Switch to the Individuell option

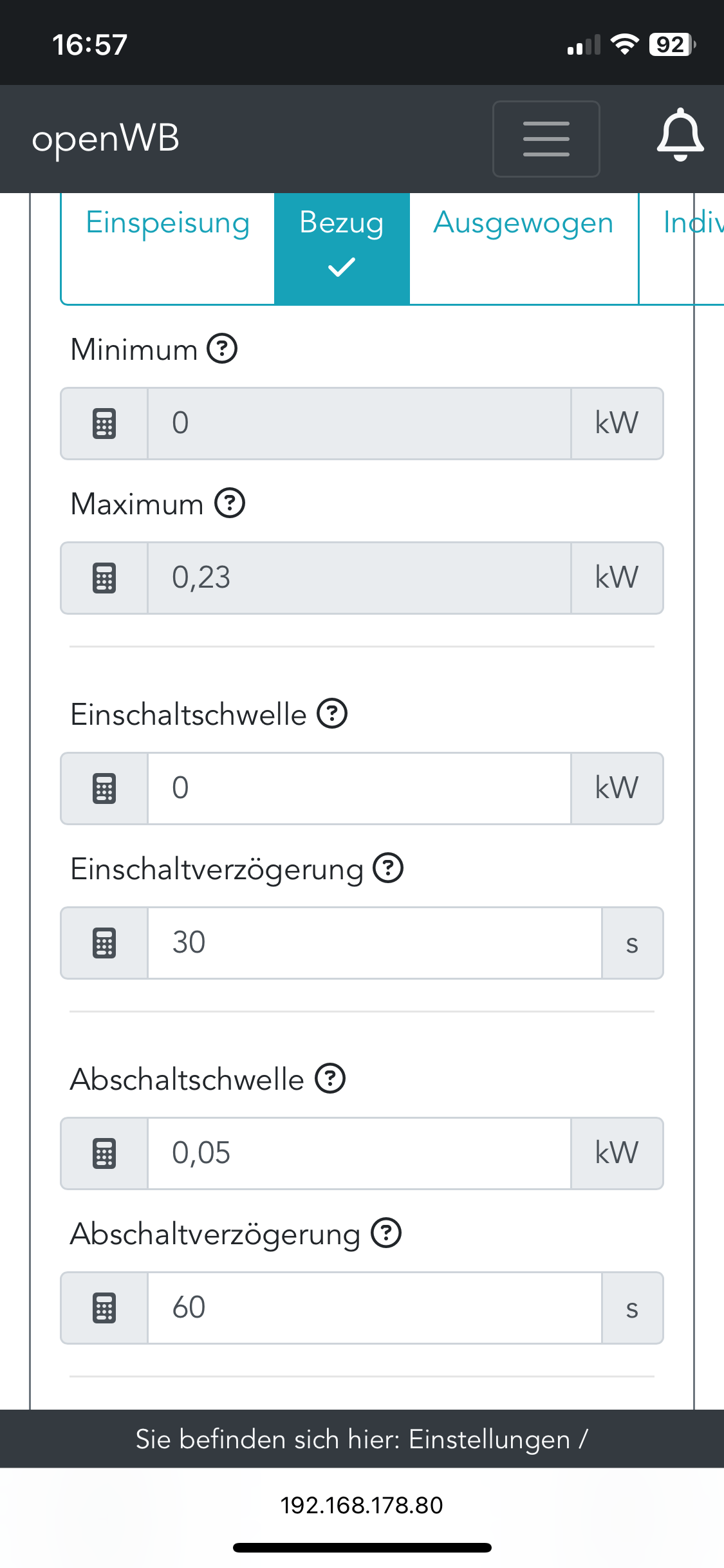click(692, 223)
